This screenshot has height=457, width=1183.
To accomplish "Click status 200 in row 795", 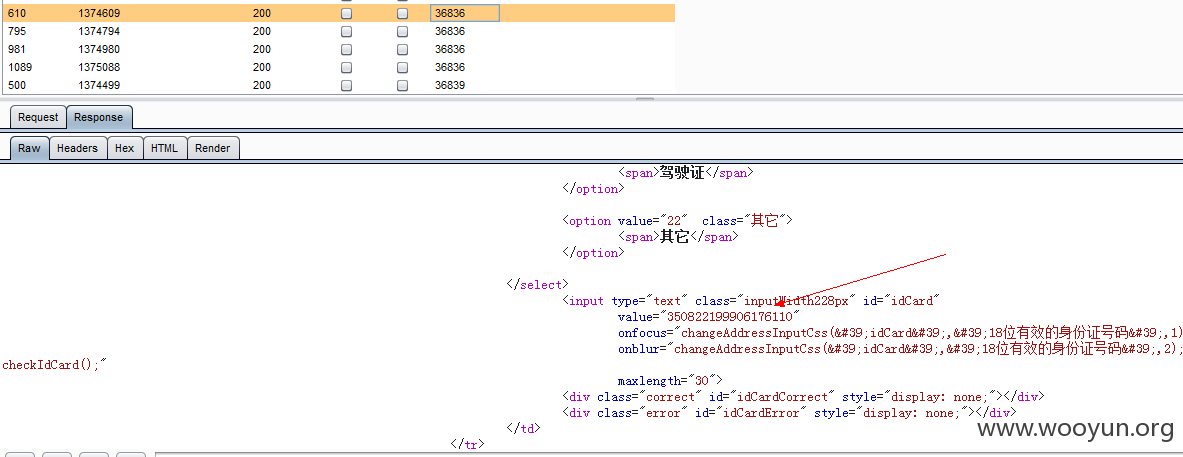I will pos(262,32).
